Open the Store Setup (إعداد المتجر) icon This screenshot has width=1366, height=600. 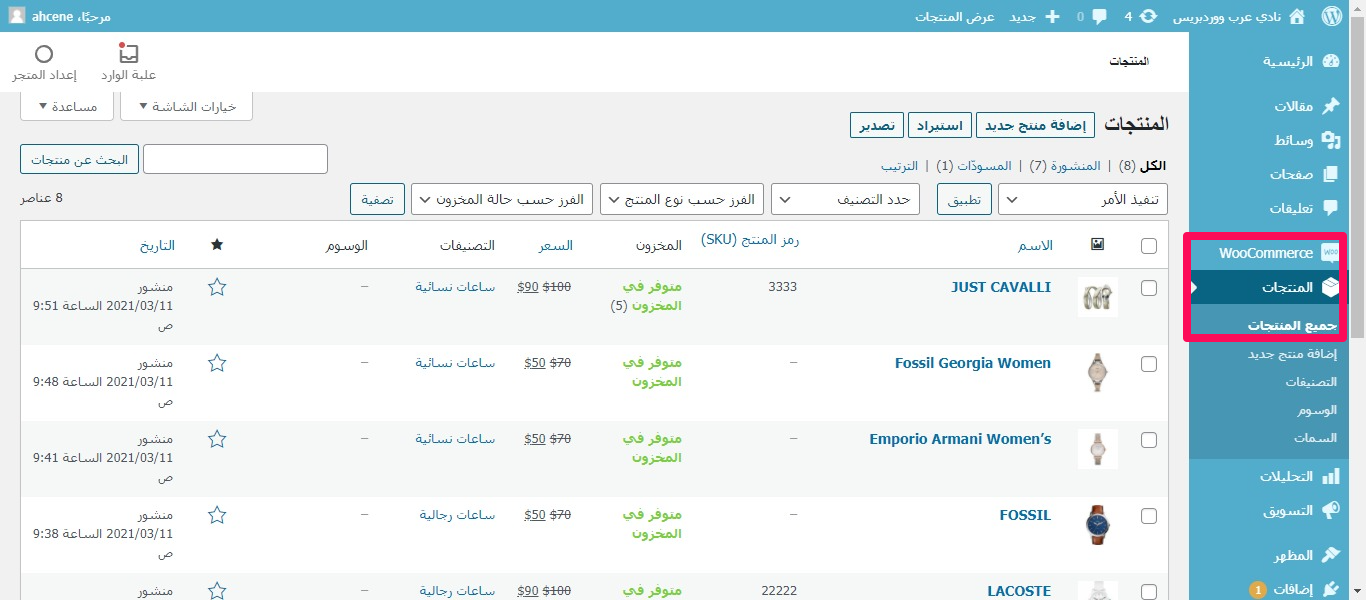click(x=44, y=62)
